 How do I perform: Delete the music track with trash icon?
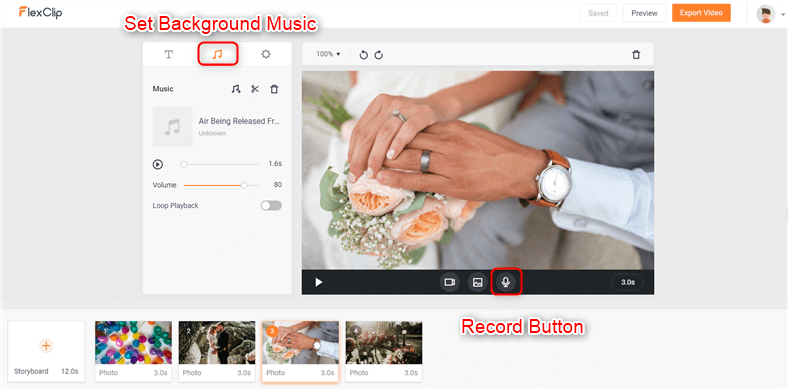(274, 89)
